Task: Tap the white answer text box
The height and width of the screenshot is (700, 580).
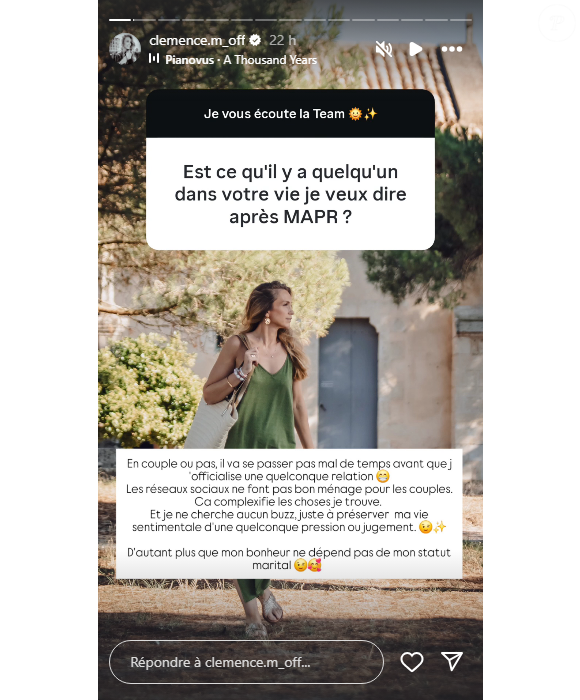Action: (289, 514)
